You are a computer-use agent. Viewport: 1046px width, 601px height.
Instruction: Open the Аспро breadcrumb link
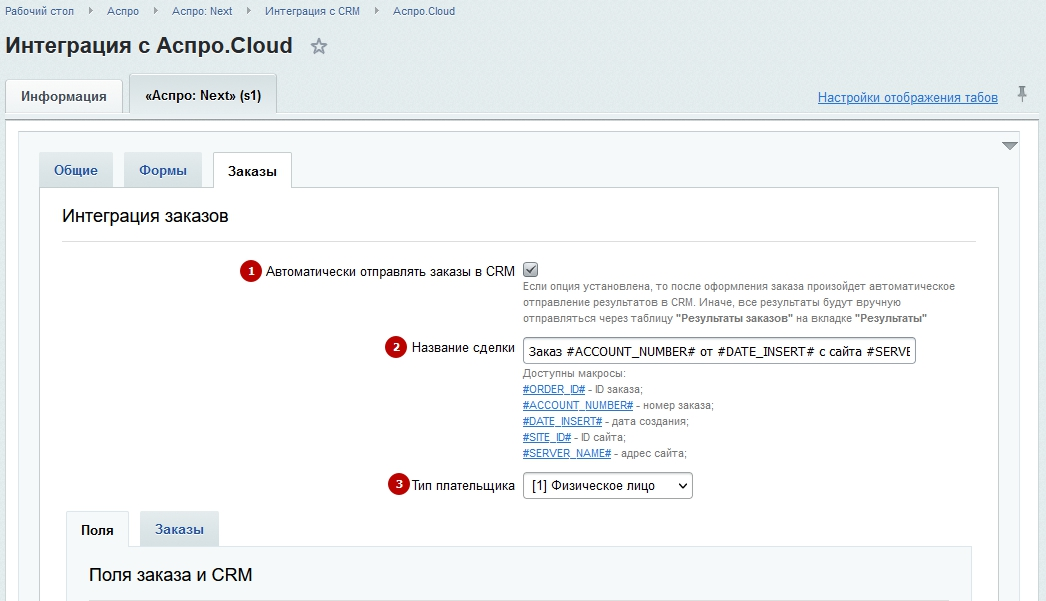pyautogui.click(x=123, y=11)
